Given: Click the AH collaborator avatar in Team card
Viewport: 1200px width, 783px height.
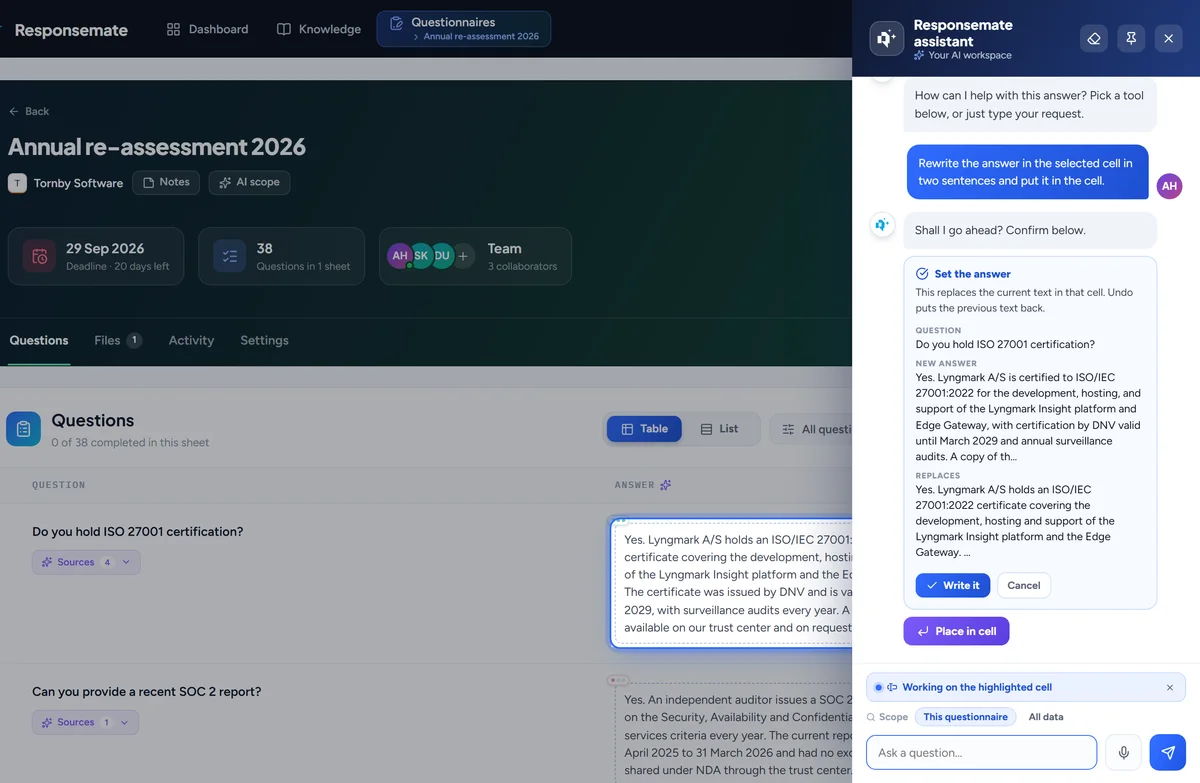Looking at the screenshot, I should click(x=400, y=256).
